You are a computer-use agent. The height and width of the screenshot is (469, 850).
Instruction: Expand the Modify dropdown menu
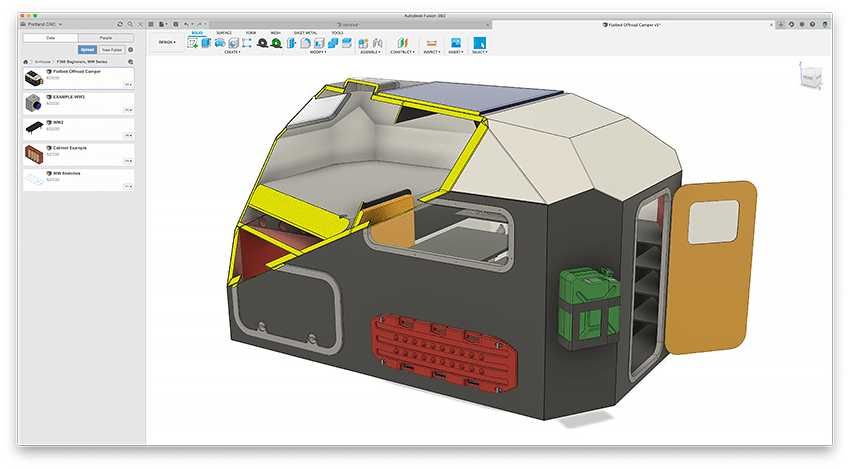click(318, 52)
